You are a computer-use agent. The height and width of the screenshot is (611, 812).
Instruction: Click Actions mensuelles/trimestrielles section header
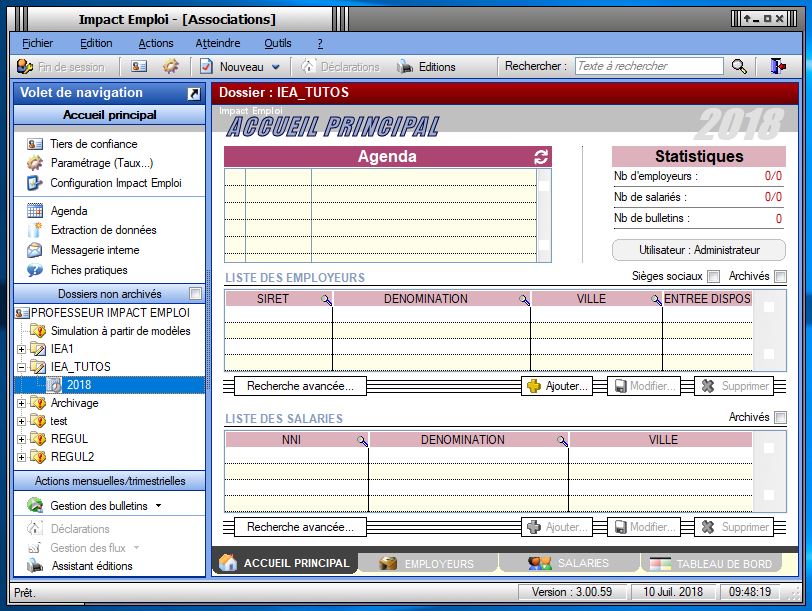(x=109, y=481)
